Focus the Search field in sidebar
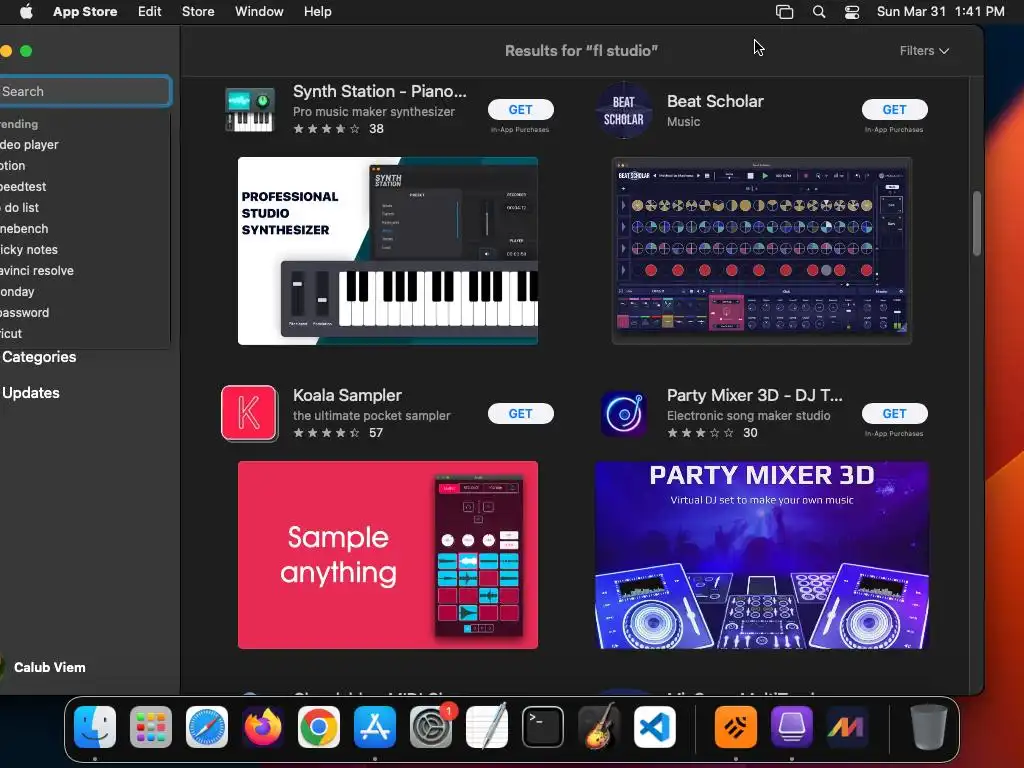The height and width of the screenshot is (768, 1024). (85, 91)
